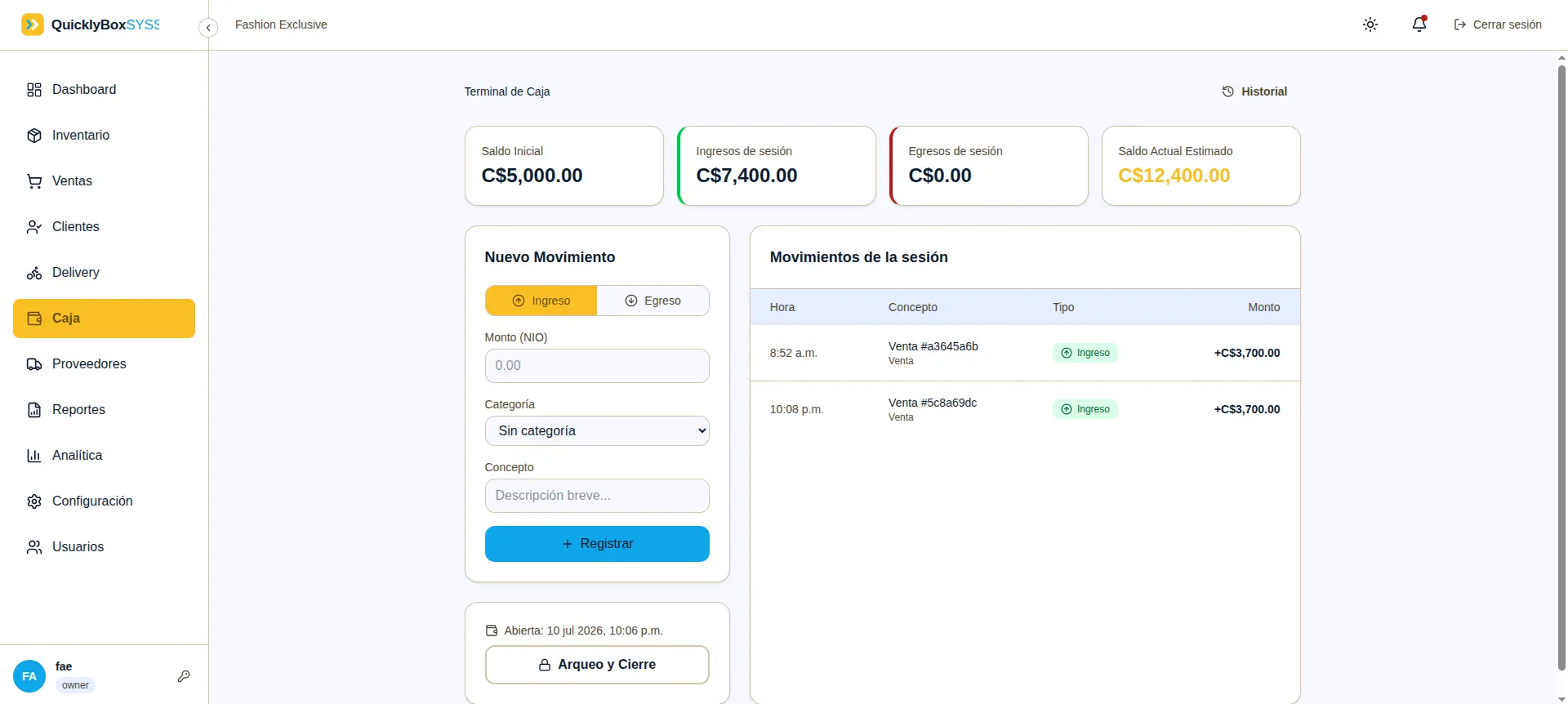
Task: Open the Delivery section
Action: click(104, 273)
